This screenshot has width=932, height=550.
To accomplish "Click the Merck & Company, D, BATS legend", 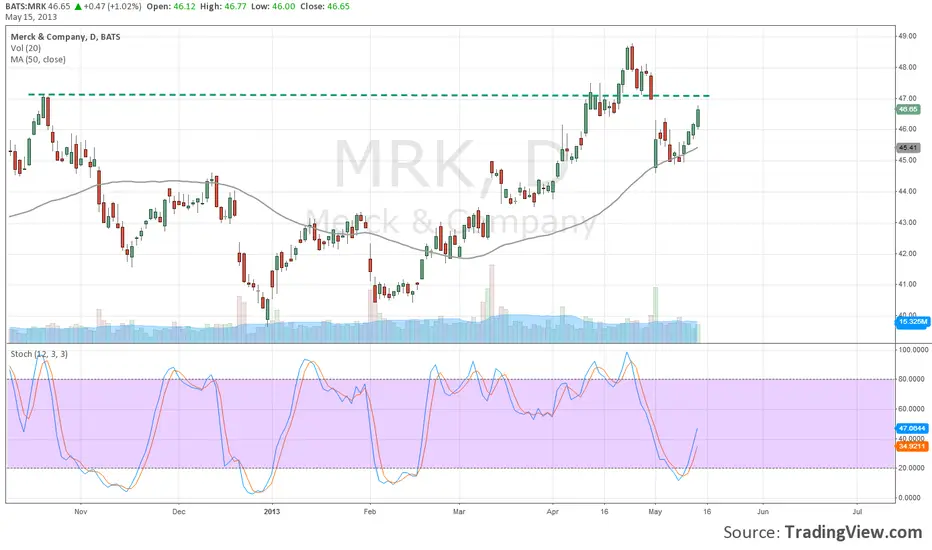I will coord(65,37).
